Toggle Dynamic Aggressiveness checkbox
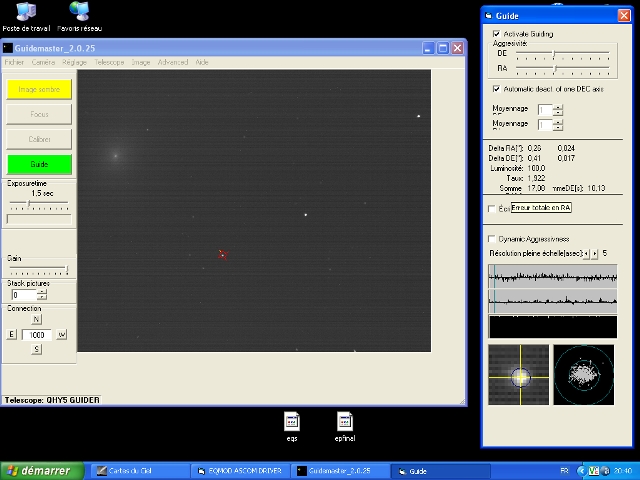The height and width of the screenshot is (480, 640). point(492,239)
